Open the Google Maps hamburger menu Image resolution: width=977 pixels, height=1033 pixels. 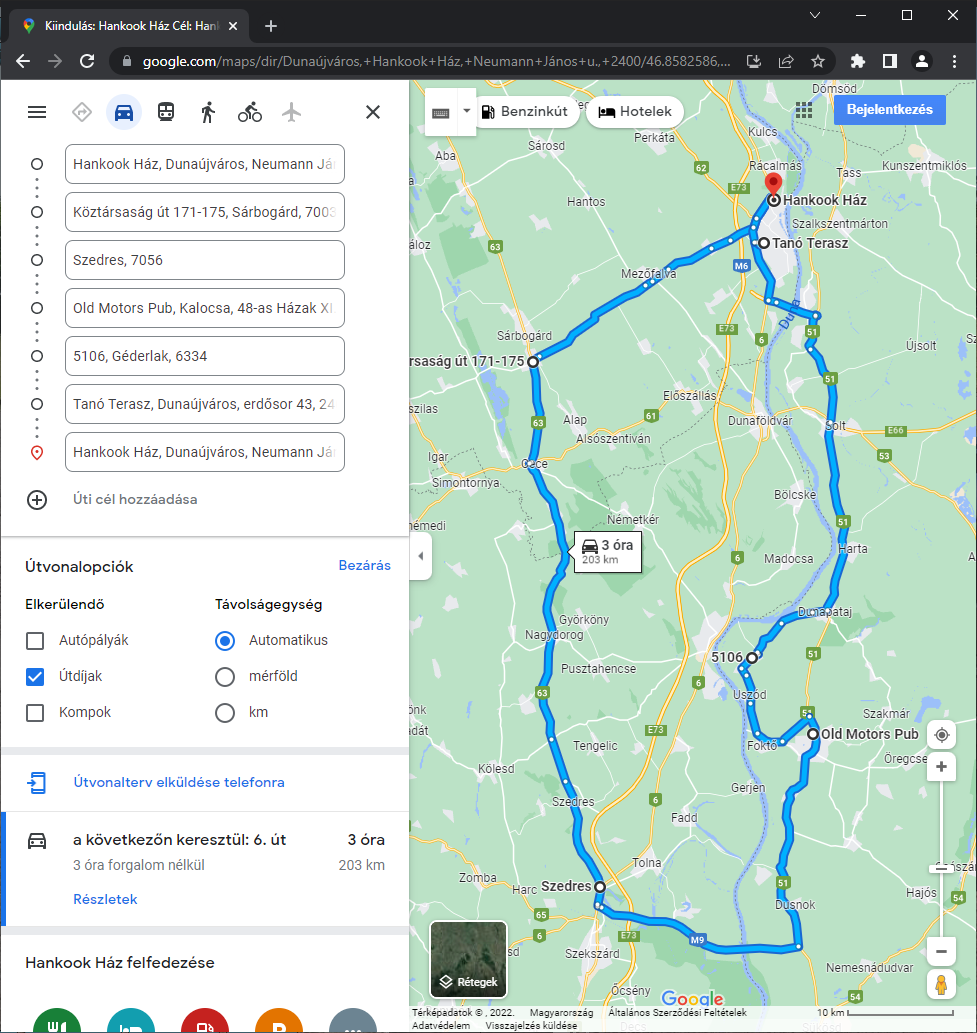[37, 112]
